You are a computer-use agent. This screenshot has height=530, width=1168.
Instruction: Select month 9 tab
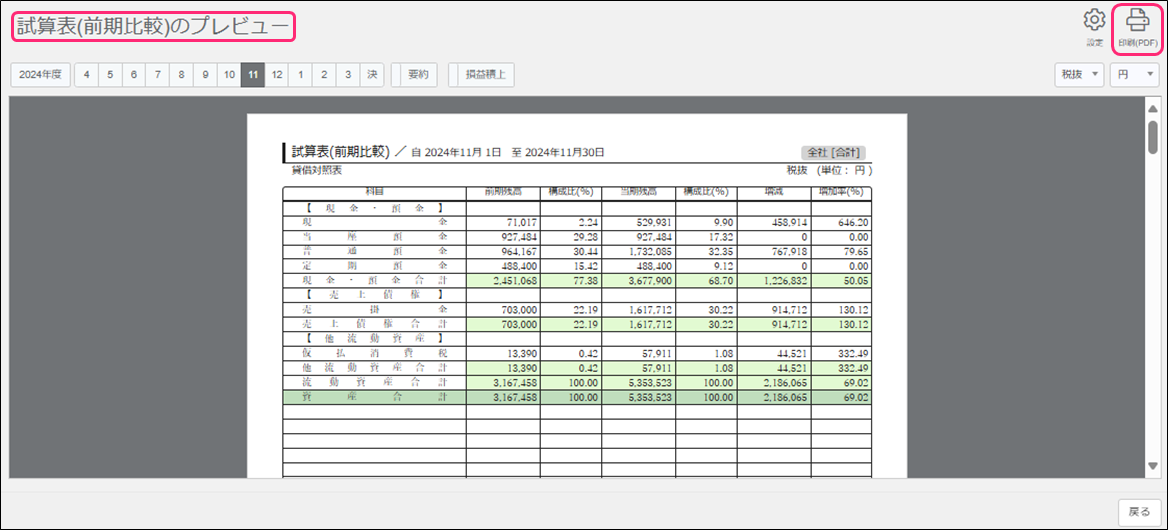tap(205, 75)
